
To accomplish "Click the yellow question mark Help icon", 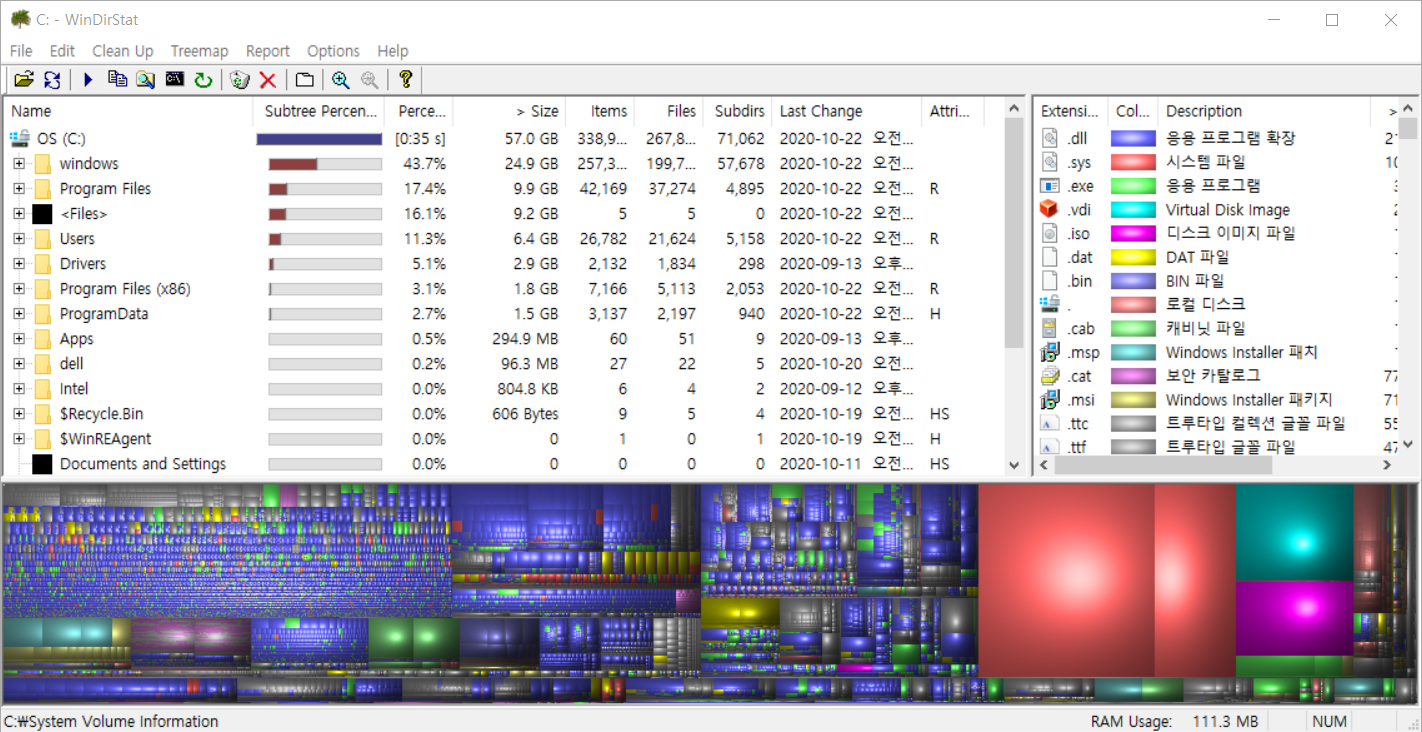I will [x=405, y=80].
